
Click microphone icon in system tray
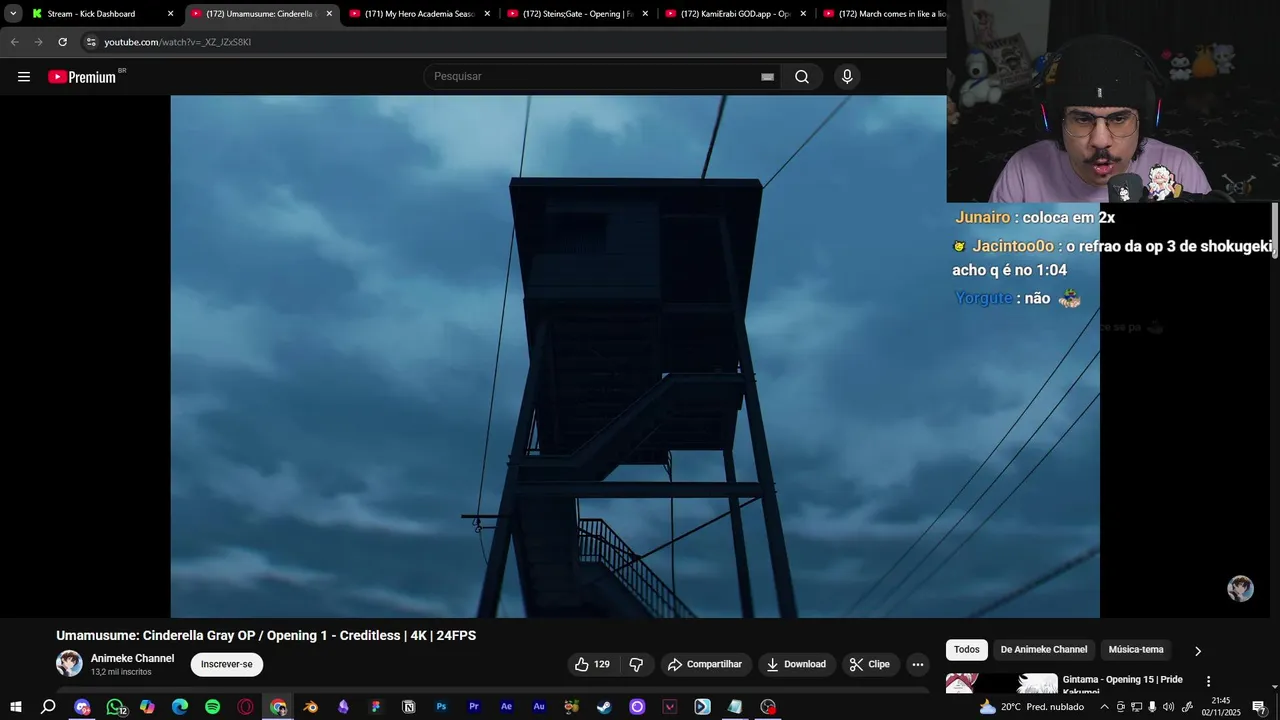[1152, 707]
